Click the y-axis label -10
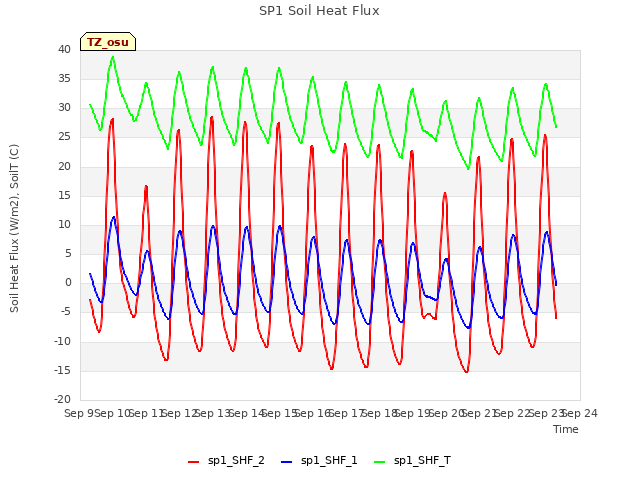Viewport: 640px width, 480px height. 62,341
